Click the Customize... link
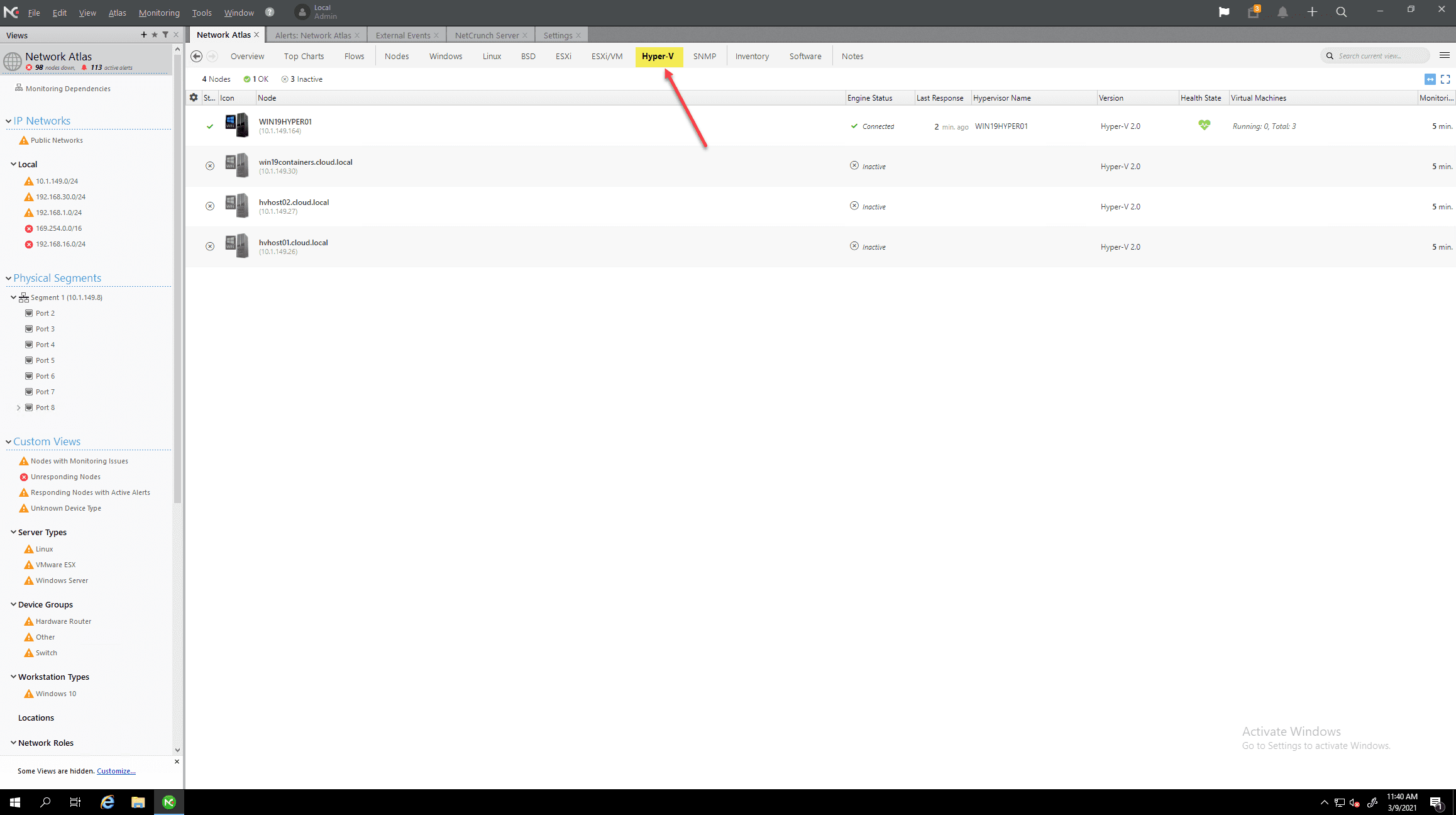 [x=116, y=771]
